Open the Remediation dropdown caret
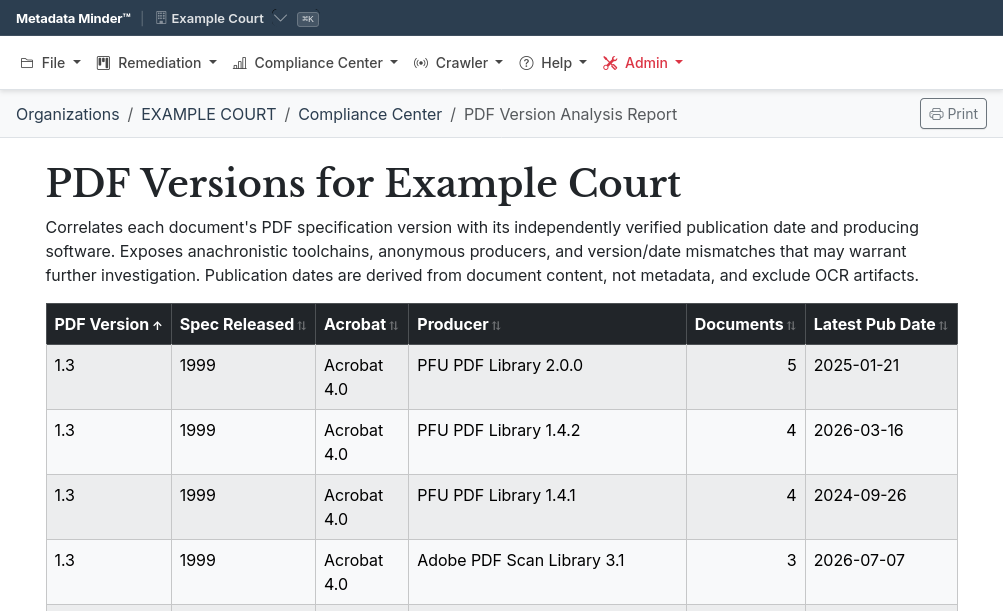Screen dimensions: 1003x611 pyautogui.click(x=213, y=63)
